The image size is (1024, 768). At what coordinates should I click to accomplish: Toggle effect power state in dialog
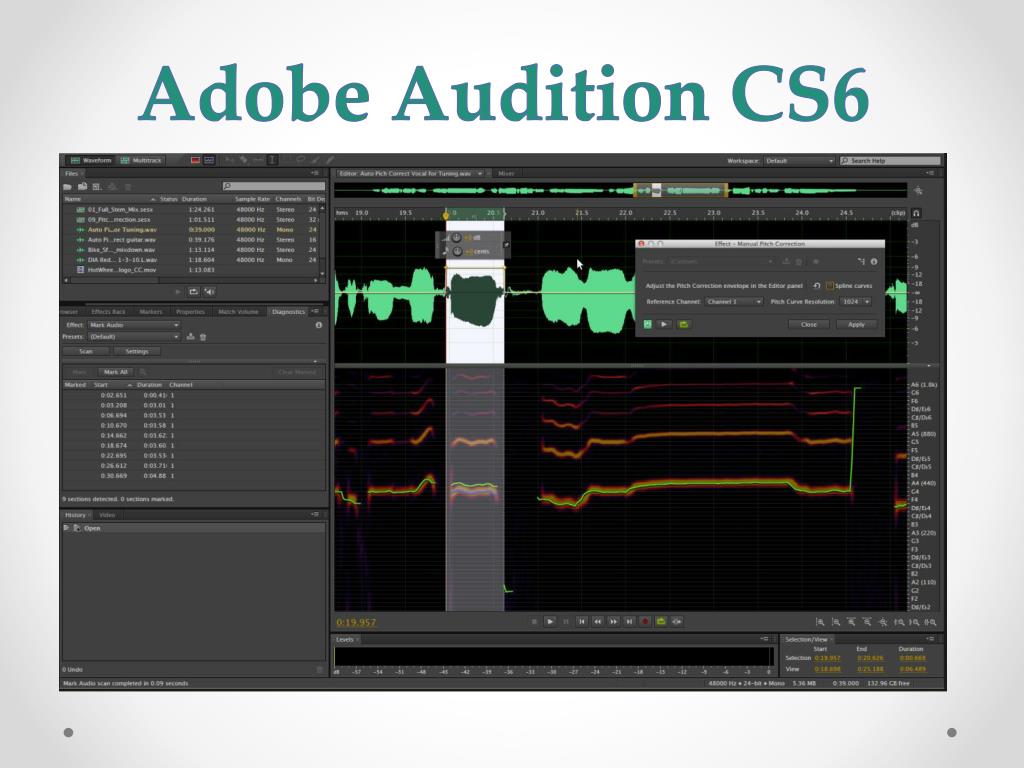coord(647,324)
